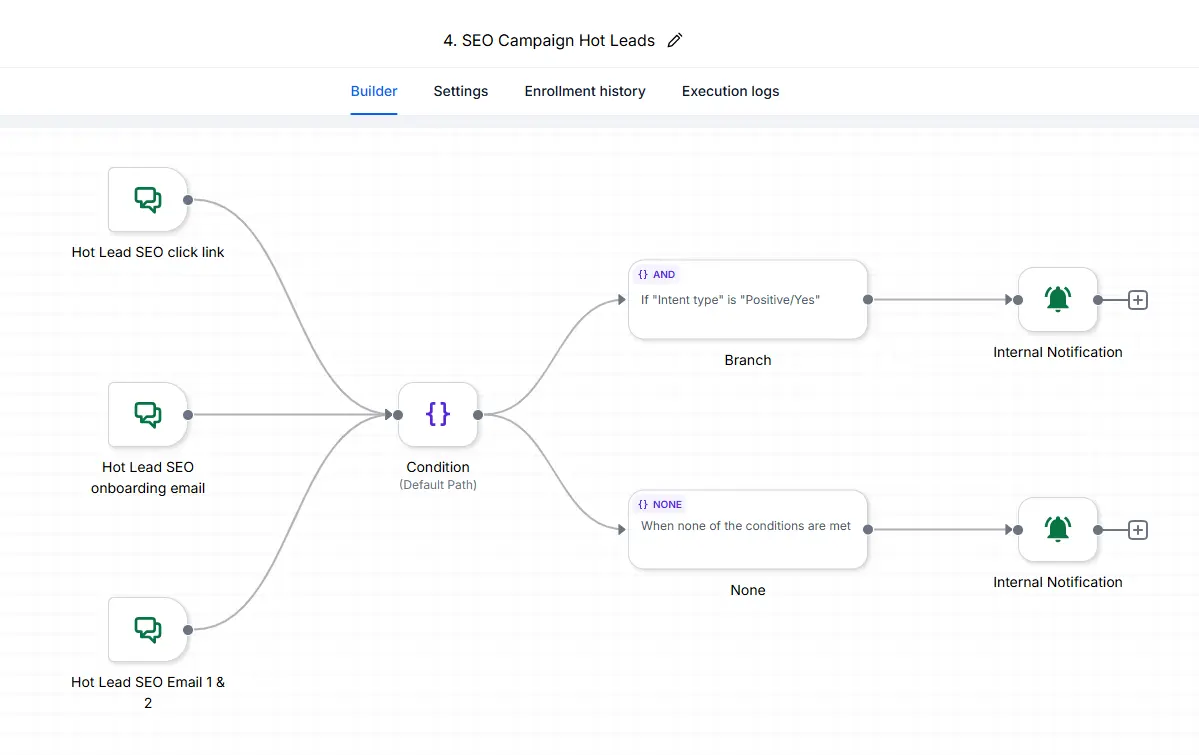The image size is (1199, 755).
Task: Click output connector of Hot Lead SEO Email 1 & 2
Action: pos(188,630)
